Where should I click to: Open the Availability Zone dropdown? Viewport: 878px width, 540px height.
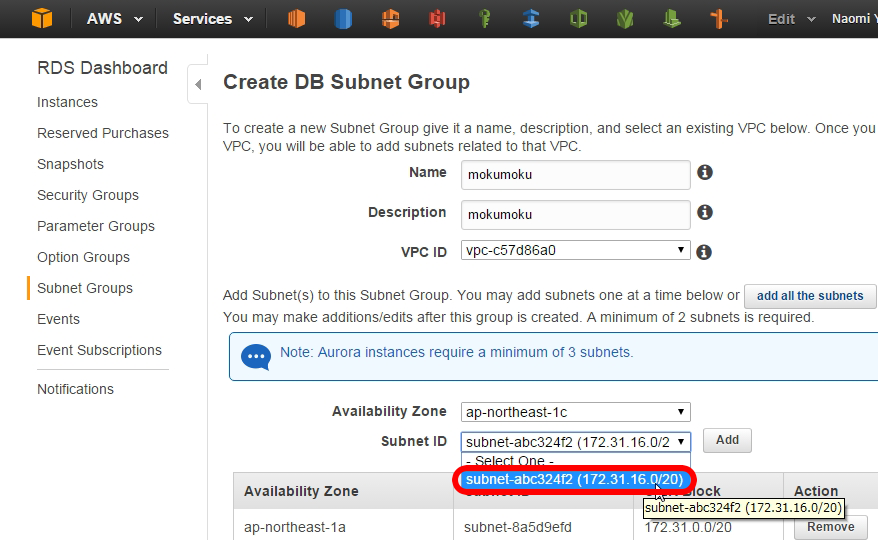[x=576, y=412]
